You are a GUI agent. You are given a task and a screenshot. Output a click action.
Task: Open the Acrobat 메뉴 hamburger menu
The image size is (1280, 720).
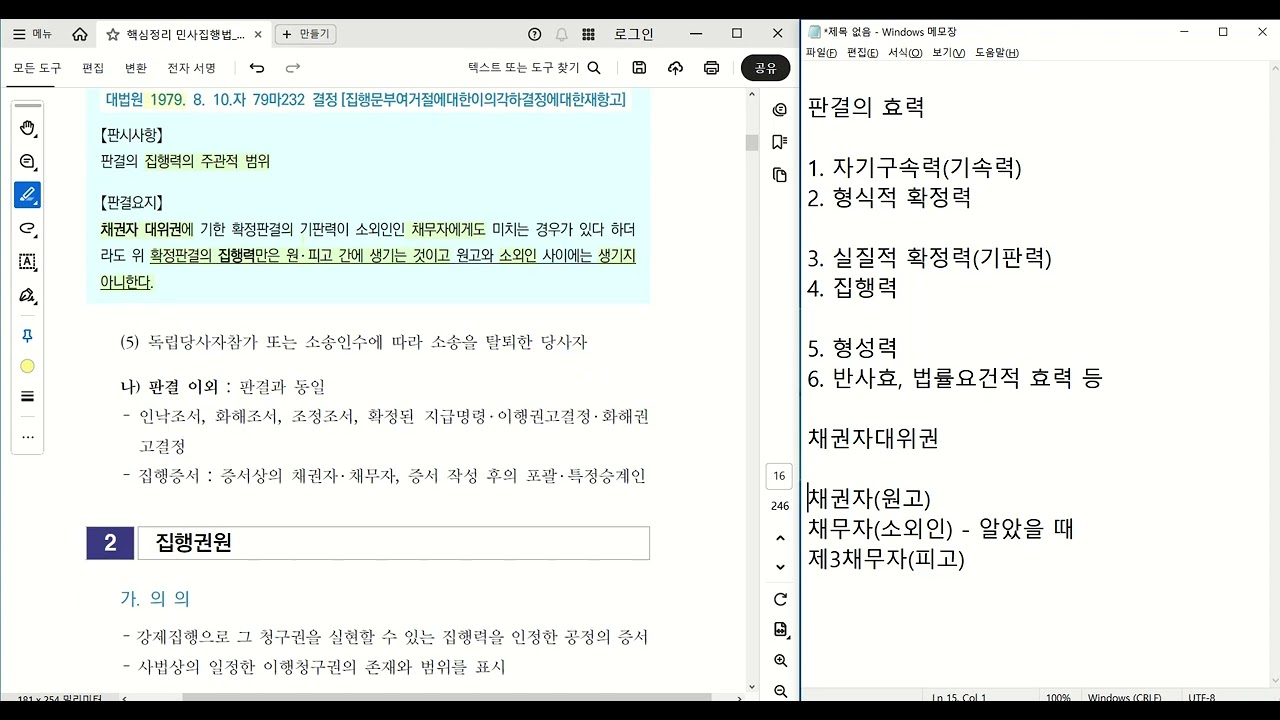click(x=32, y=34)
